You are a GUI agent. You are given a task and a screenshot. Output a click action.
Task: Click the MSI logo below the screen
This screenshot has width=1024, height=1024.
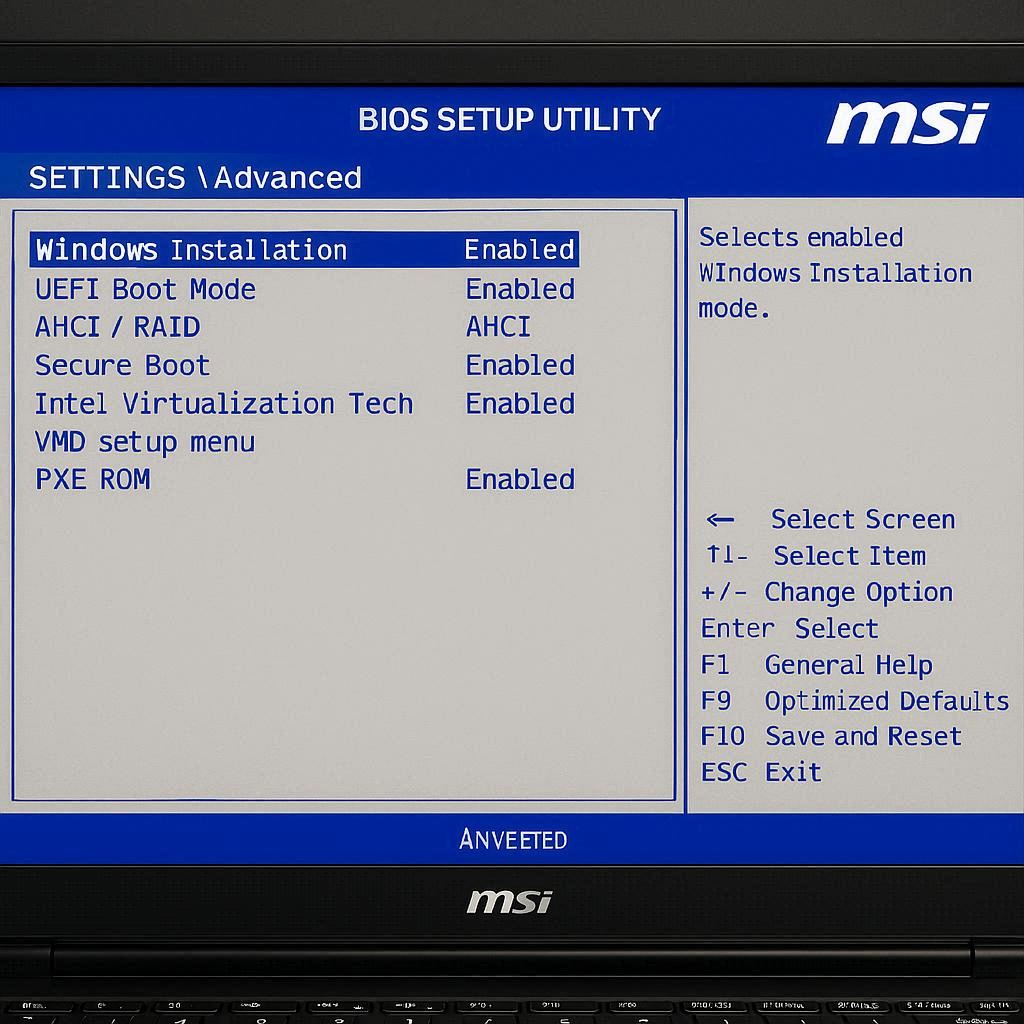[x=509, y=901]
